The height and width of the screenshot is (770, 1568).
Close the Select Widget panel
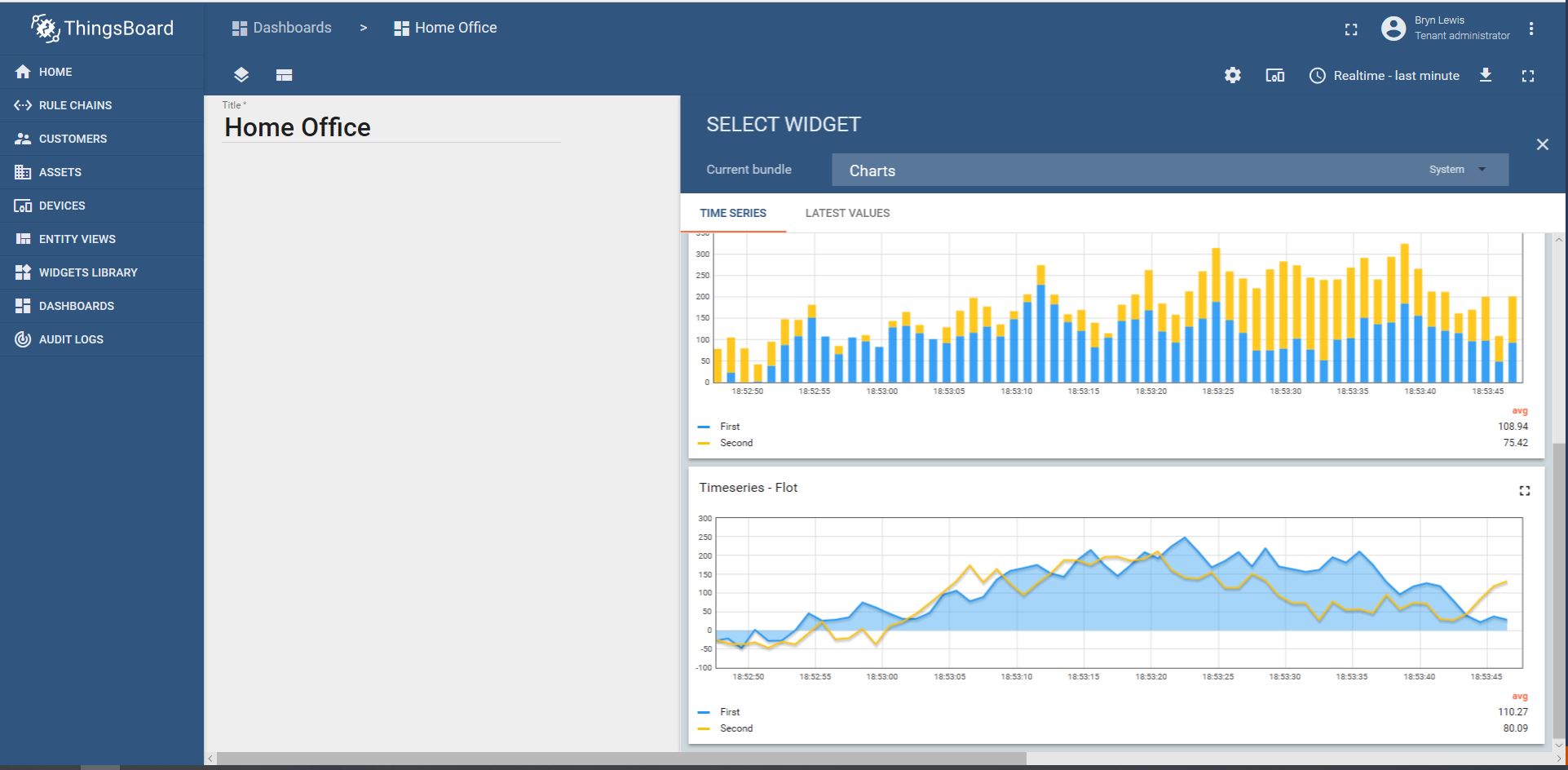[x=1543, y=144]
